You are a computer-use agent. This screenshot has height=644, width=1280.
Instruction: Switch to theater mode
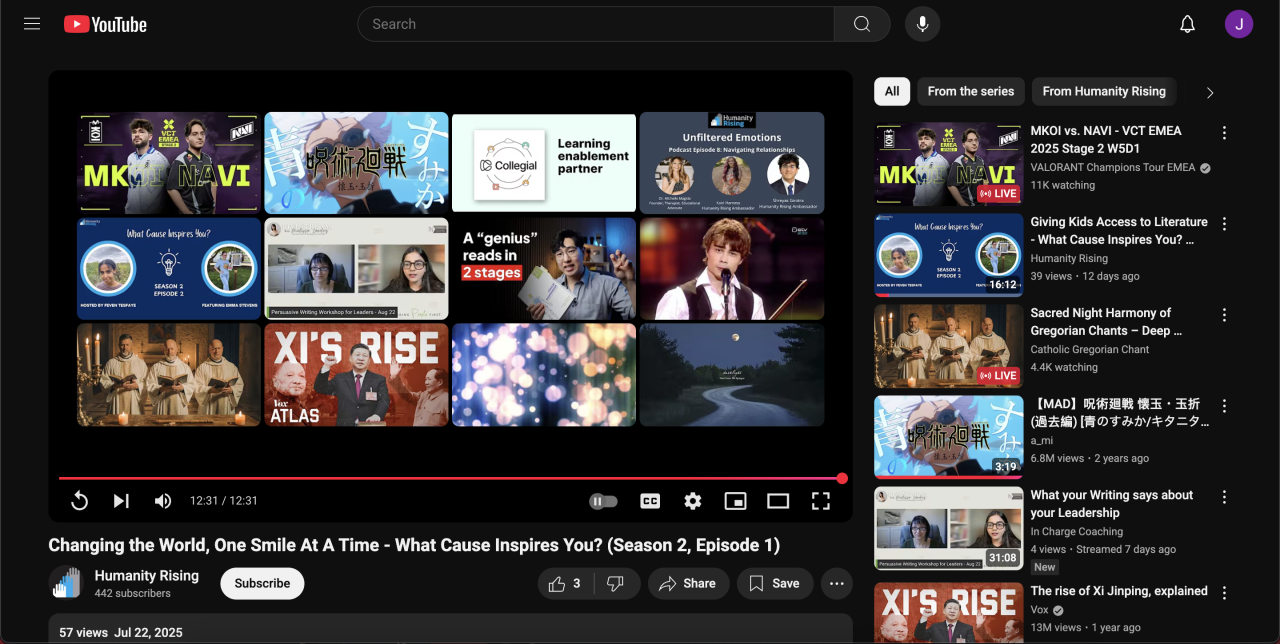[778, 501]
